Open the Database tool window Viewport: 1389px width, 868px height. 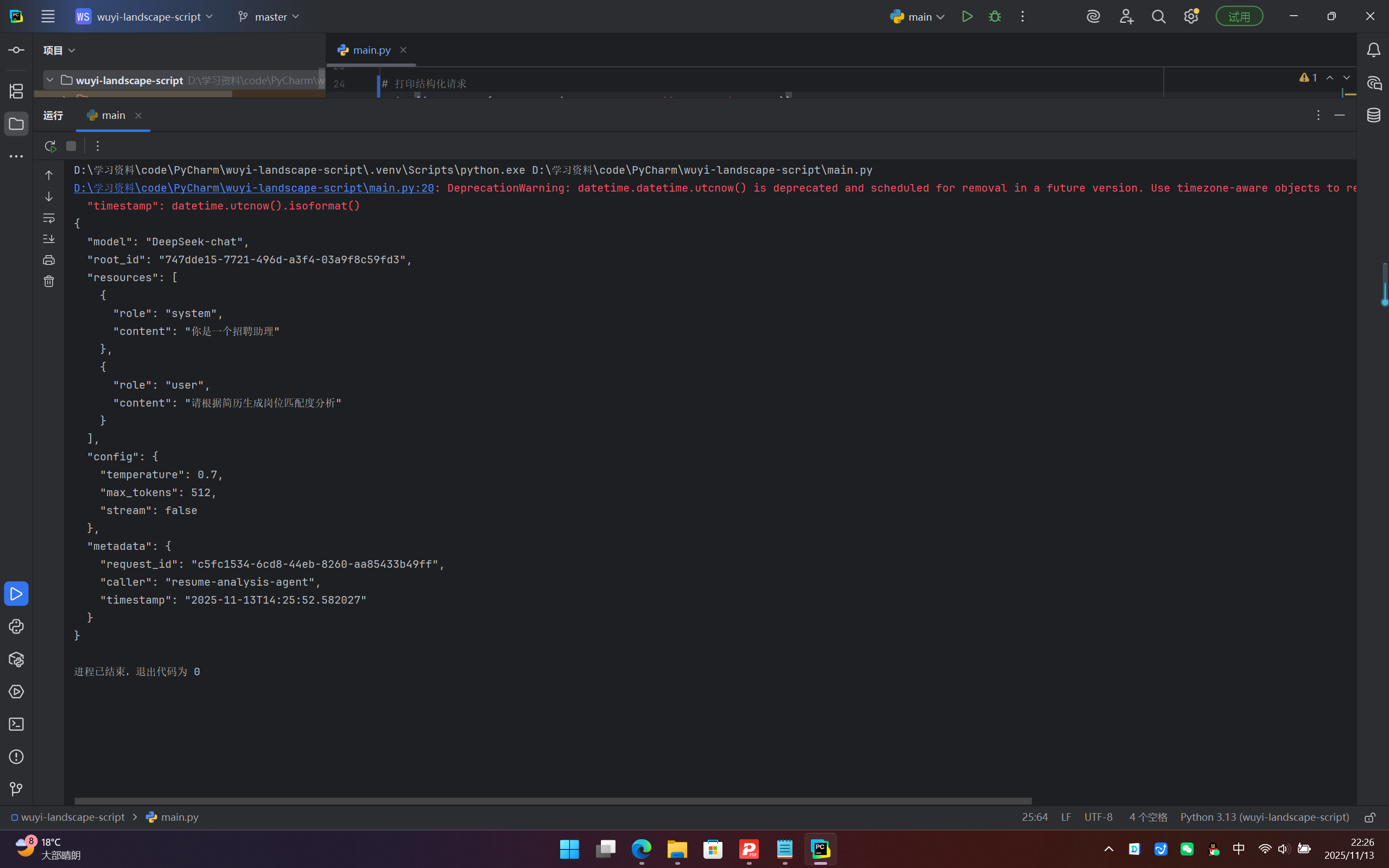pos(1373,115)
